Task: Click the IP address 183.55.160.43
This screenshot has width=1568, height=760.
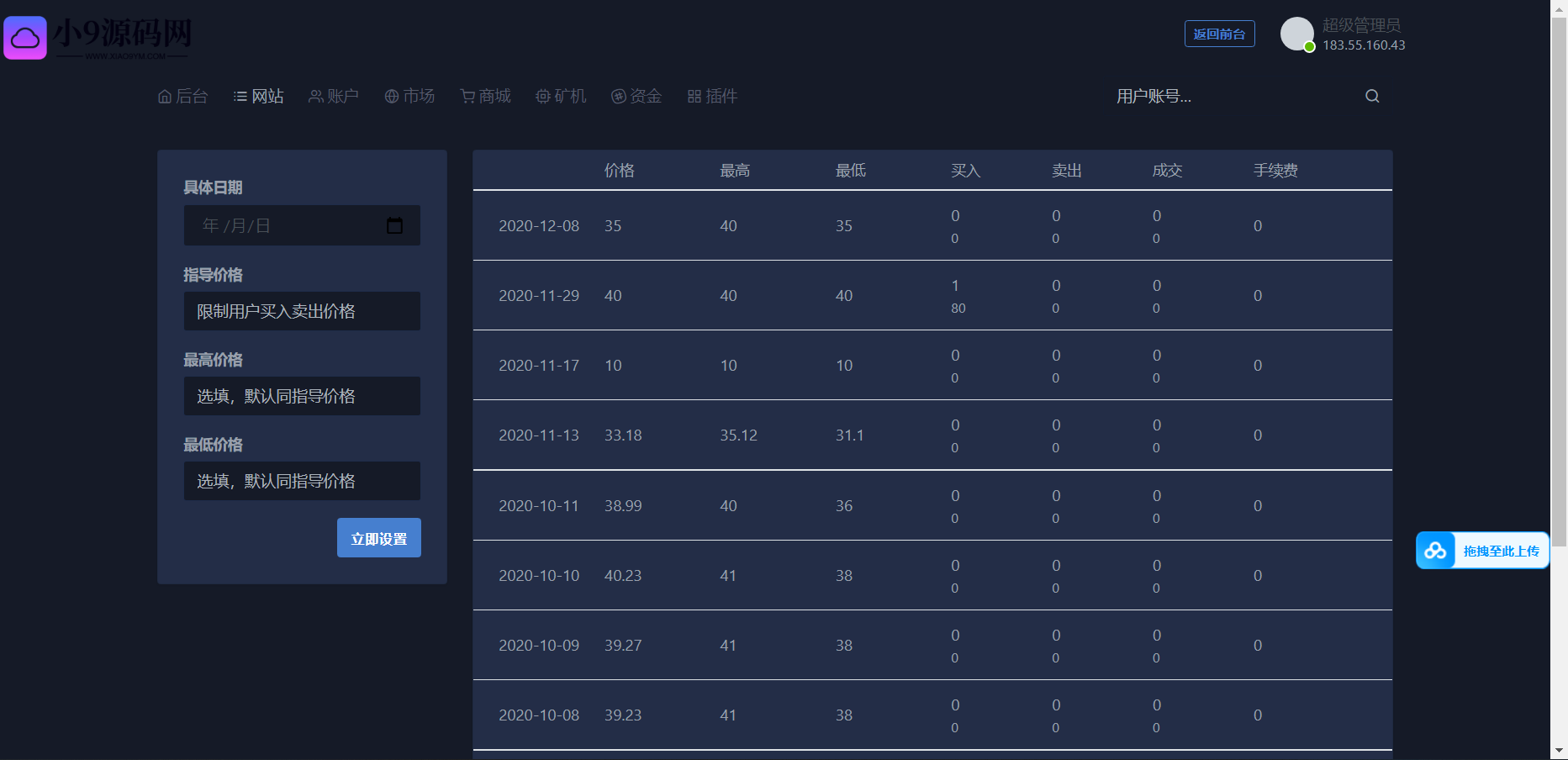Action: pyautogui.click(x=1364, y=45)
